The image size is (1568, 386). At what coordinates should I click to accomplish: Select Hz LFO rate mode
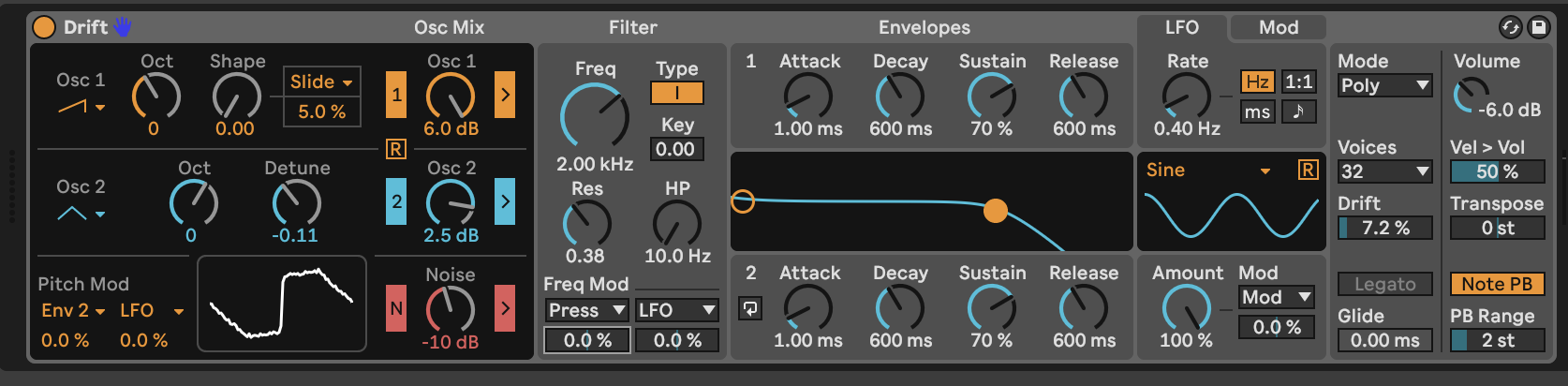coord(1258,82)
